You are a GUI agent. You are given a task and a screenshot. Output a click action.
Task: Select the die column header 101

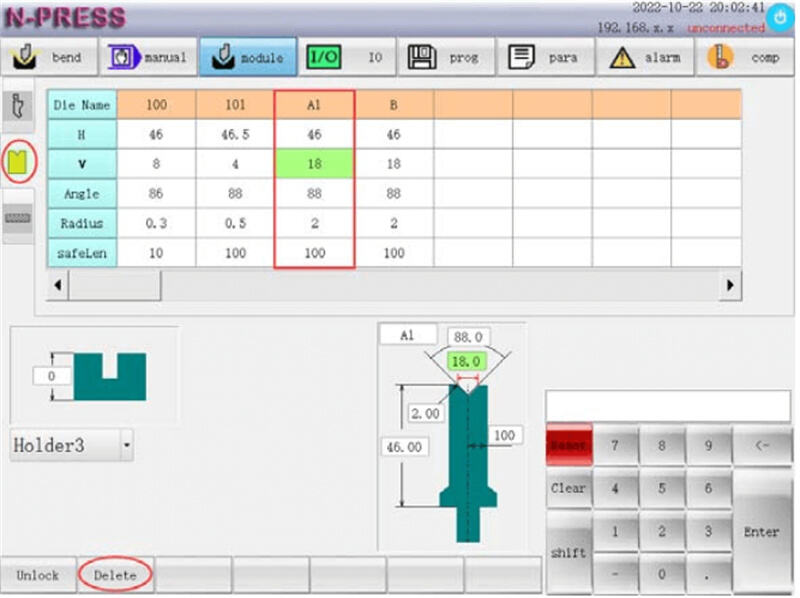tap(235, 104)
